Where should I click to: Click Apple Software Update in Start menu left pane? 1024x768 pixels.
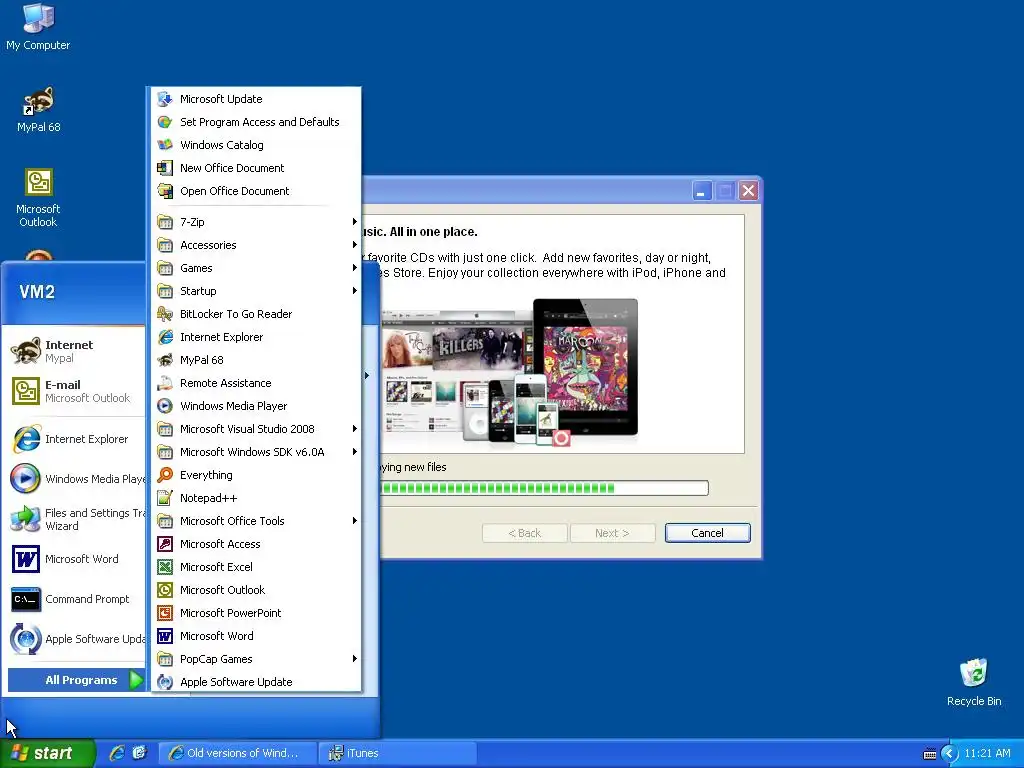pos(76,639)
